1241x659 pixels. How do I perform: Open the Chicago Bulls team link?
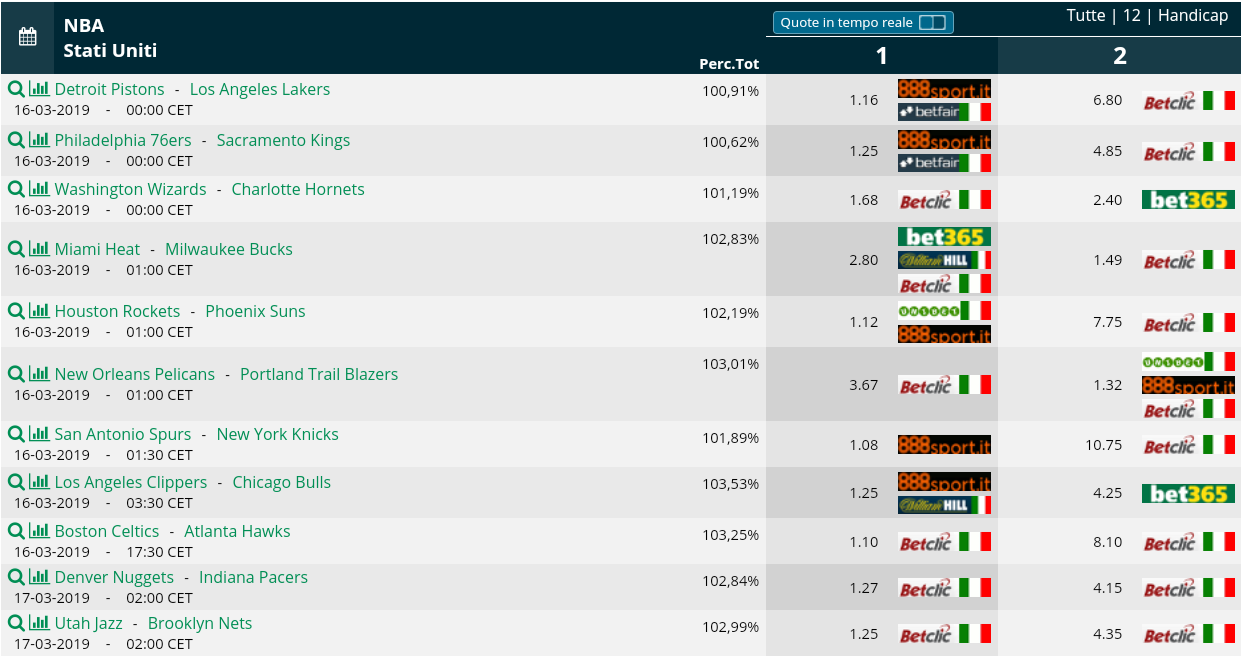[281, 482]
